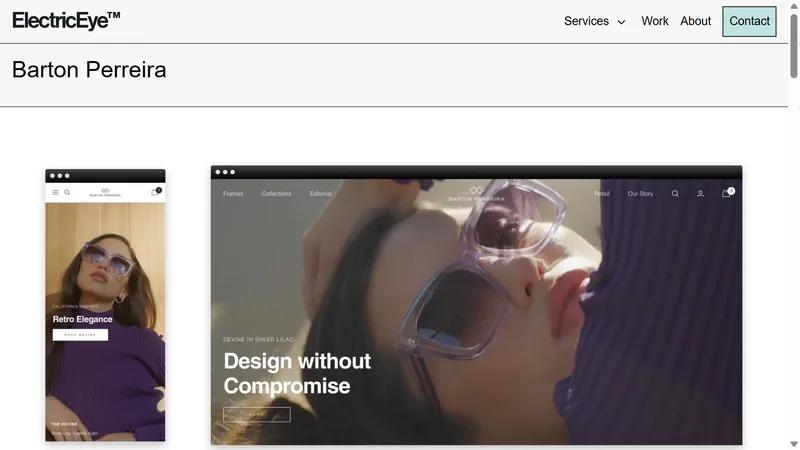Click cart icon in mobile mockup
The height and width of the screenshot is (450, 800).
155,192
